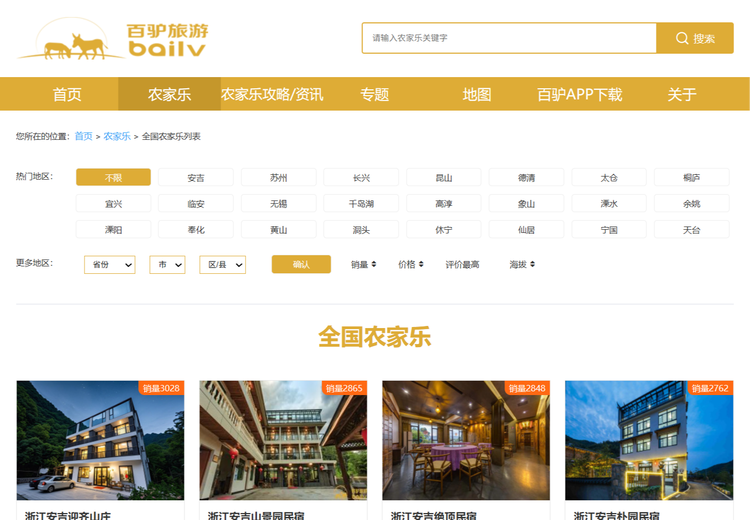Open the 专题 navigation tab
750x520 pixels.
pos(374,94)
